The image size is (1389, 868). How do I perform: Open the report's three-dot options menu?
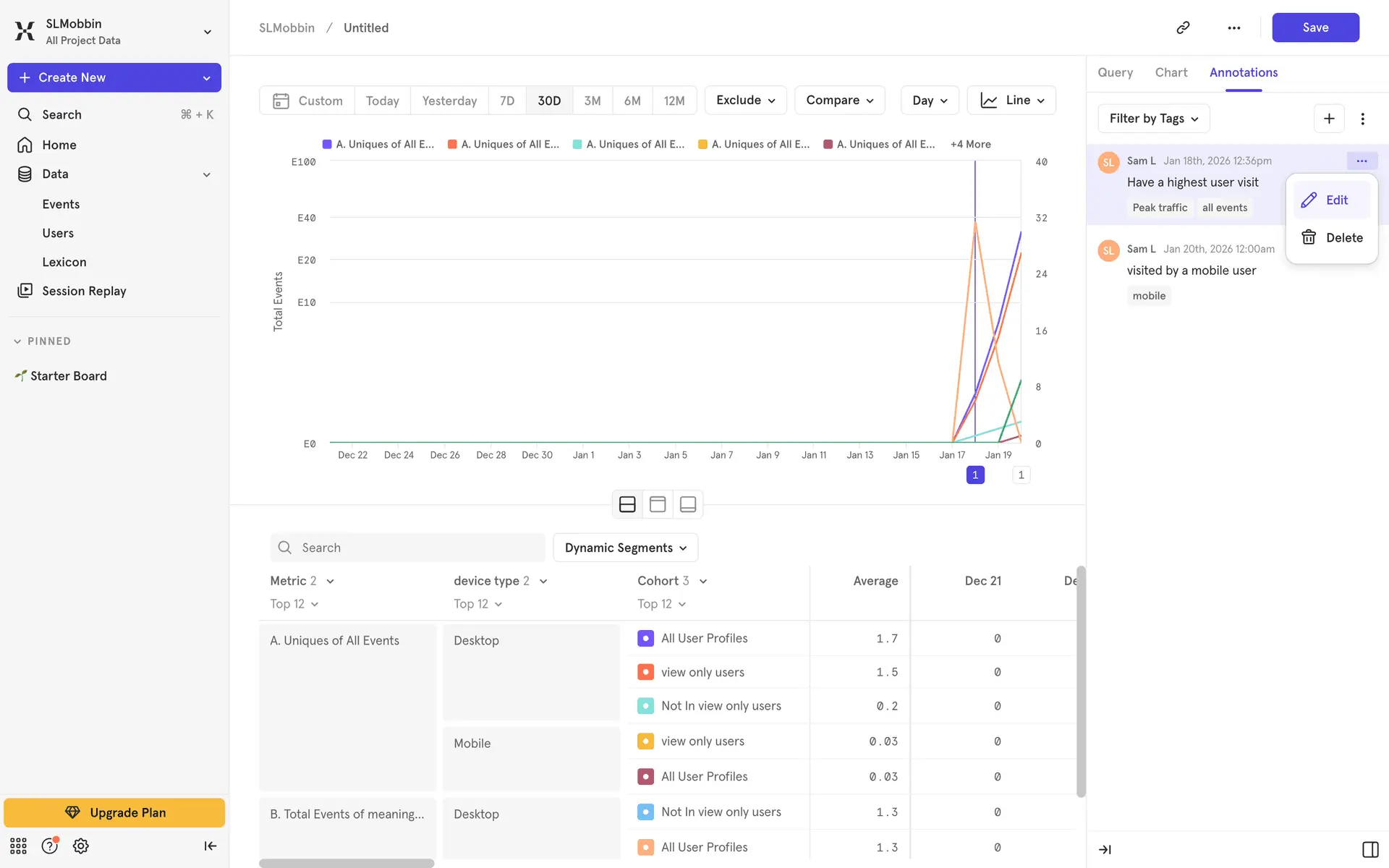coord(1233,27)
